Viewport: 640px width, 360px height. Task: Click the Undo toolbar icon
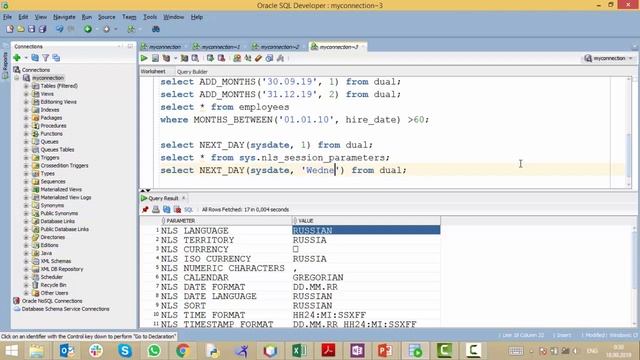[60, 29]
